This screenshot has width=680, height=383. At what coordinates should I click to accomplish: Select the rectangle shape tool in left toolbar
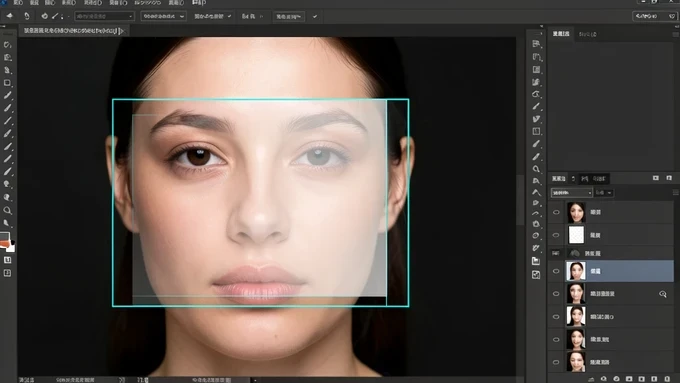[7, 83]
